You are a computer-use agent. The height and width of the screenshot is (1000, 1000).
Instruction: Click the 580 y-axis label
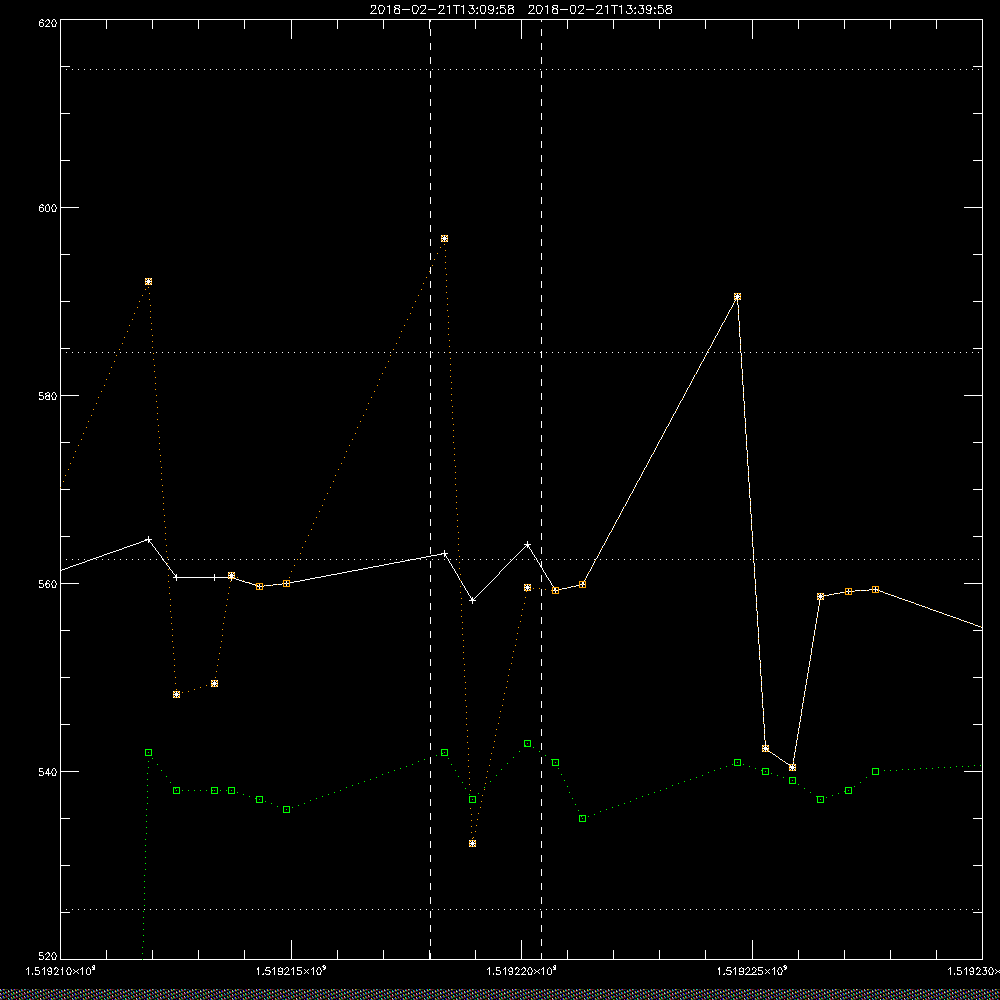click(48, 395)
